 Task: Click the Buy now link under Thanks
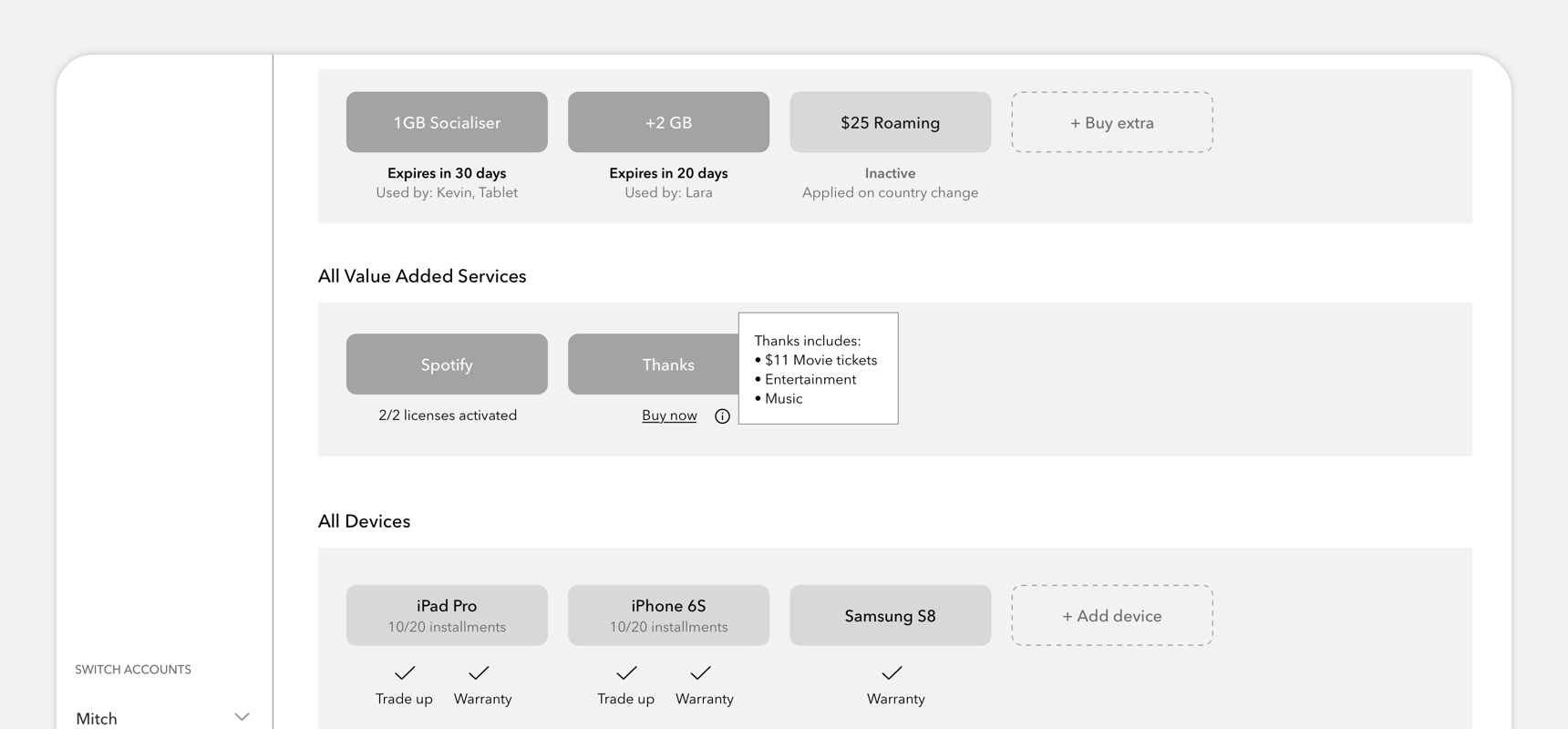(x=669, y=416)
